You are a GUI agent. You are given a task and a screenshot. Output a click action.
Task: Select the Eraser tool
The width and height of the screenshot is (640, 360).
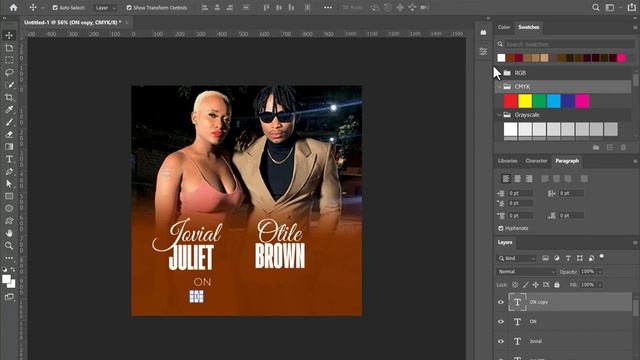coord(9,134)
